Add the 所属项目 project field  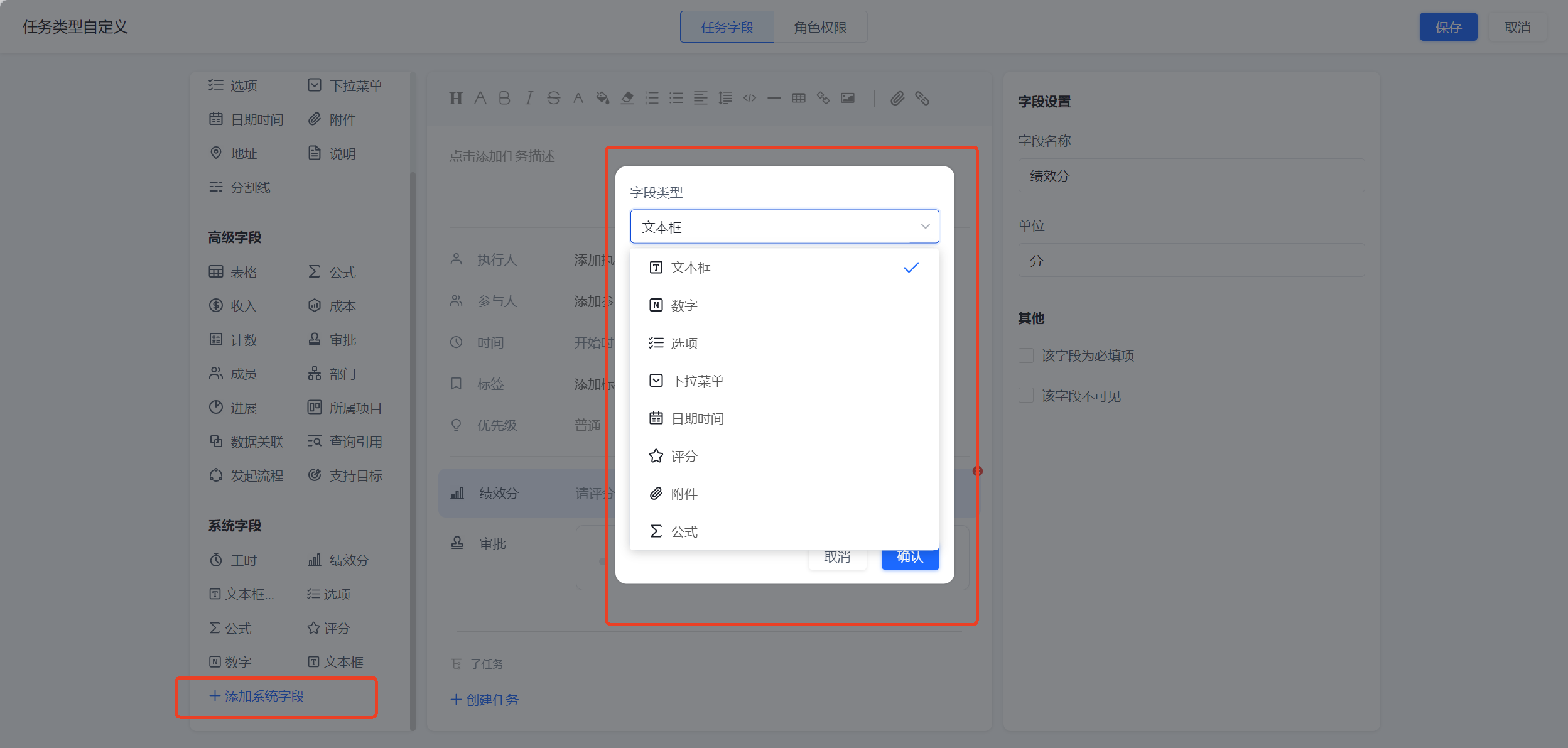[345, 408]
